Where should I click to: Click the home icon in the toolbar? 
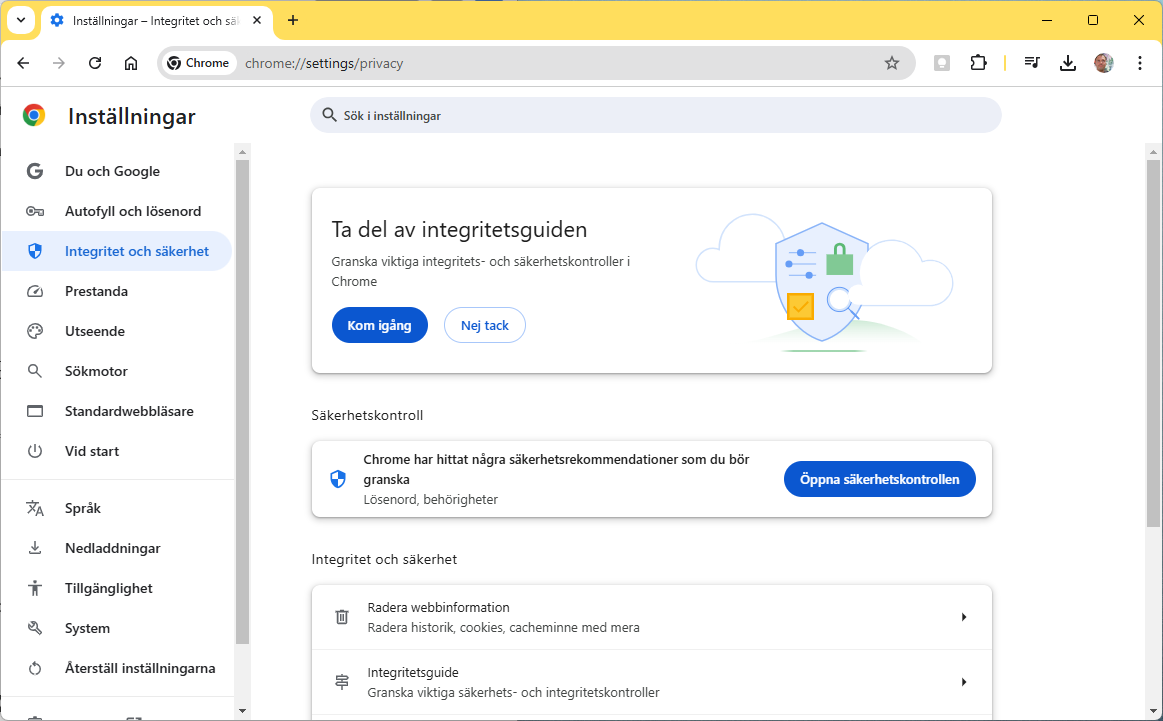click(131, 62)
